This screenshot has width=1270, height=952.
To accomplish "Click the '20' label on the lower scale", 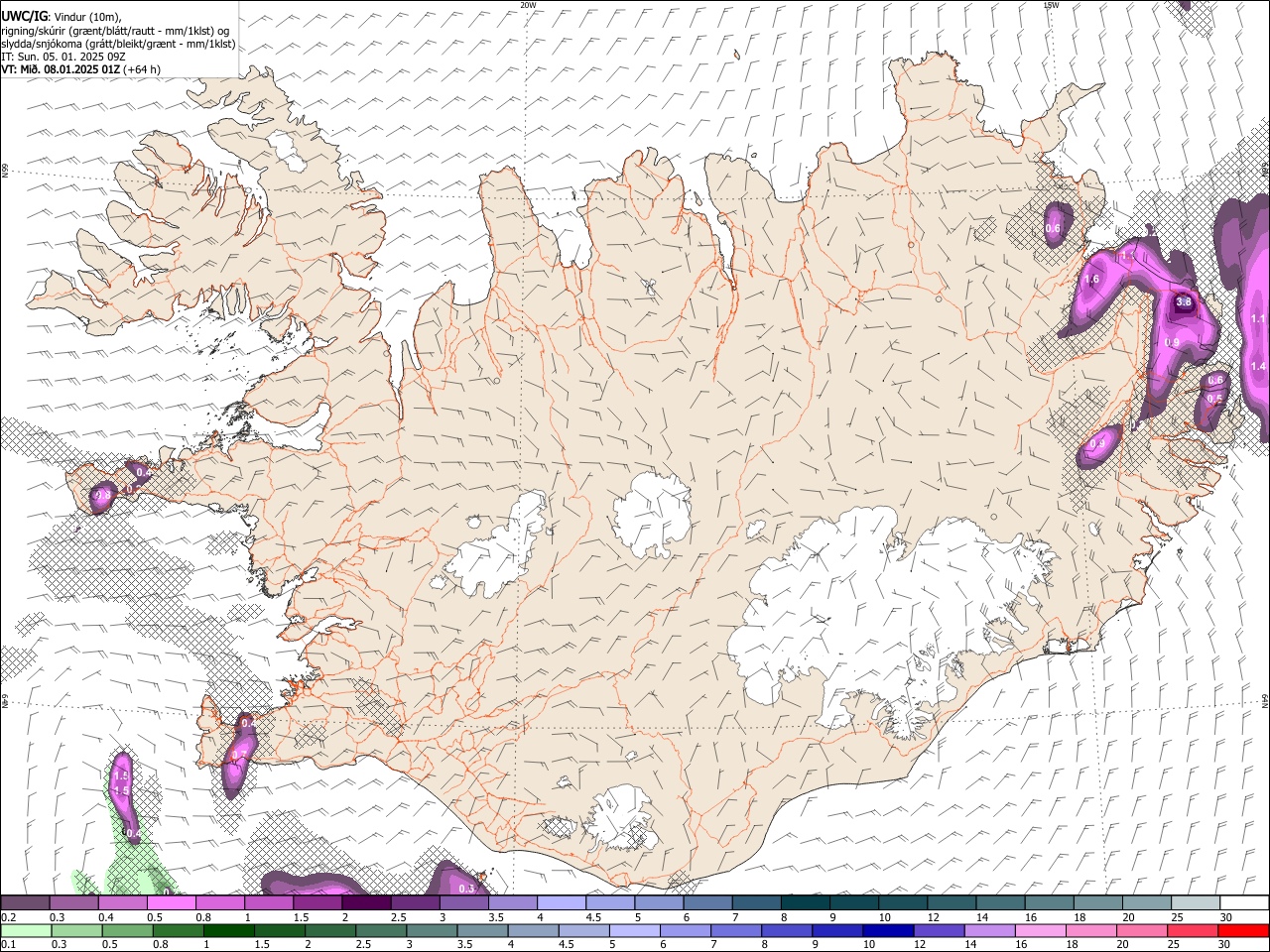I will pyautogui.click(x=1122, y=944).
